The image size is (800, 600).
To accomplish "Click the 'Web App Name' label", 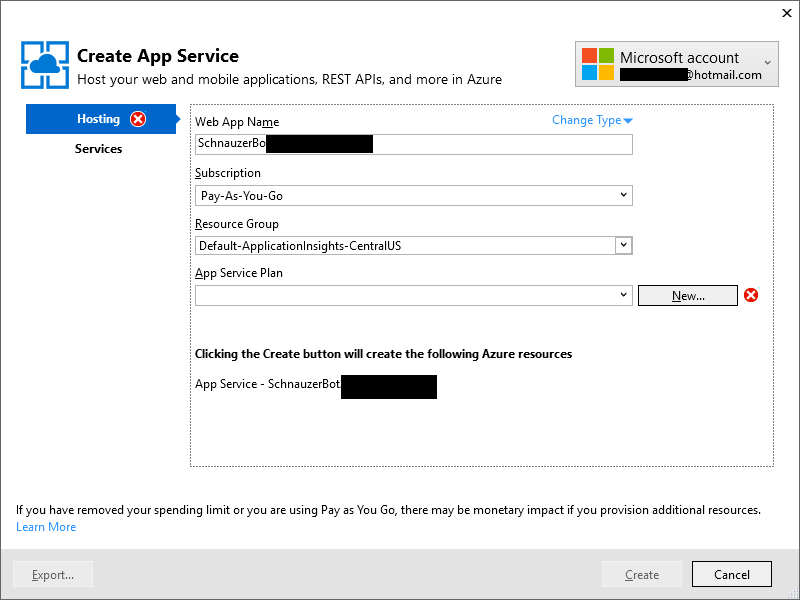I will pos(237,122).
